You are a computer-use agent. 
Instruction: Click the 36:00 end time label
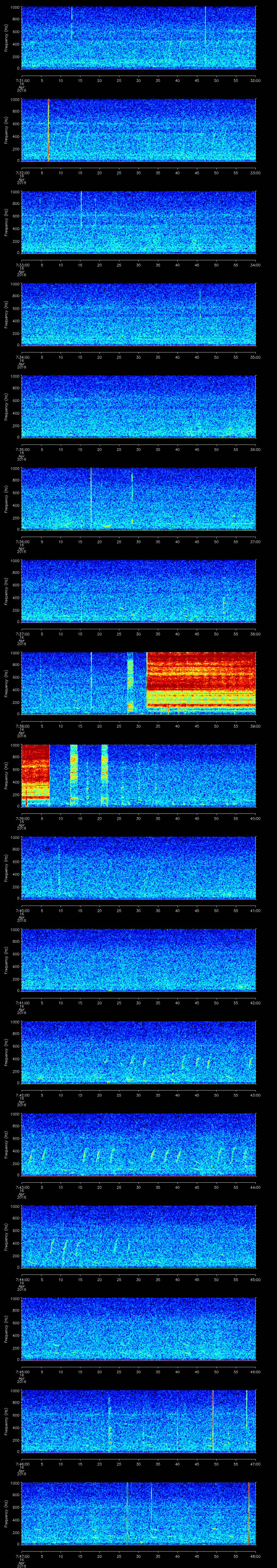pyautogui.click(x=255, y=449)
